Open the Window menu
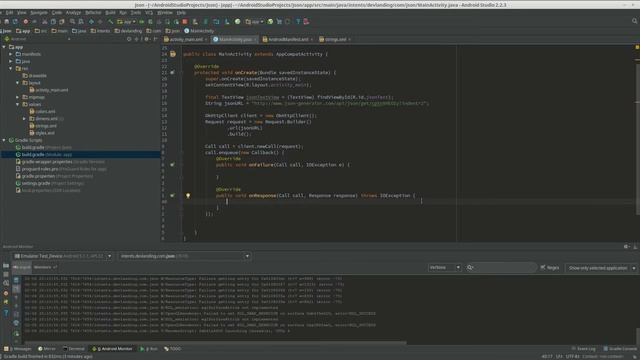The width and height of the screenshot is (640, 360). pyautogui.click(x=165, y=13)
